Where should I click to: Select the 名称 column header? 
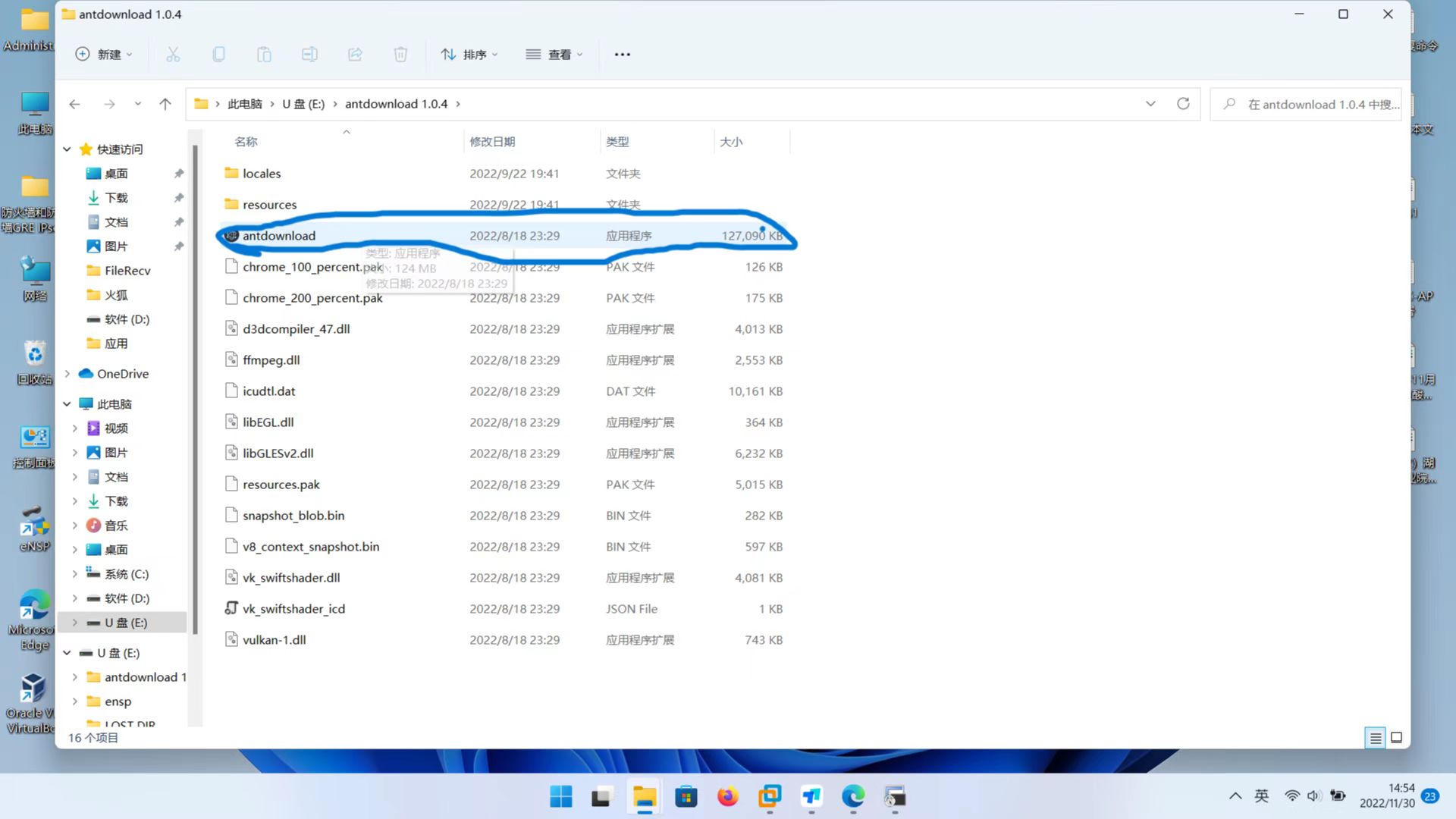pos(246,141)
